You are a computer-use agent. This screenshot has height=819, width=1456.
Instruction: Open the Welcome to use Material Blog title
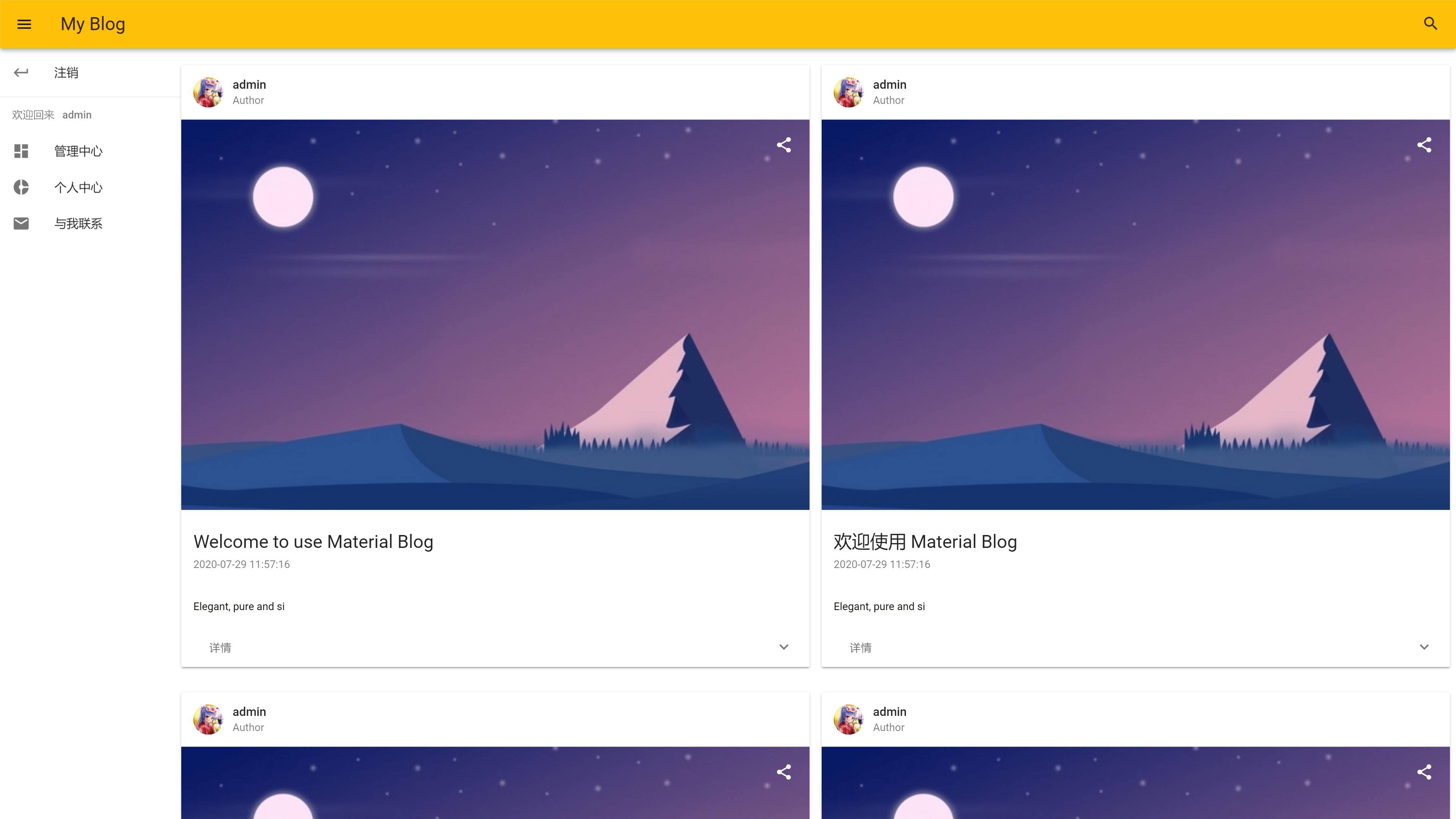coord(313,541)
